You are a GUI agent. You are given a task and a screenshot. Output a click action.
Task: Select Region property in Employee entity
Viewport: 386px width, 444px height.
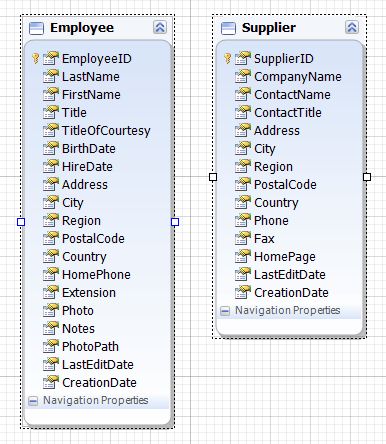81,221
